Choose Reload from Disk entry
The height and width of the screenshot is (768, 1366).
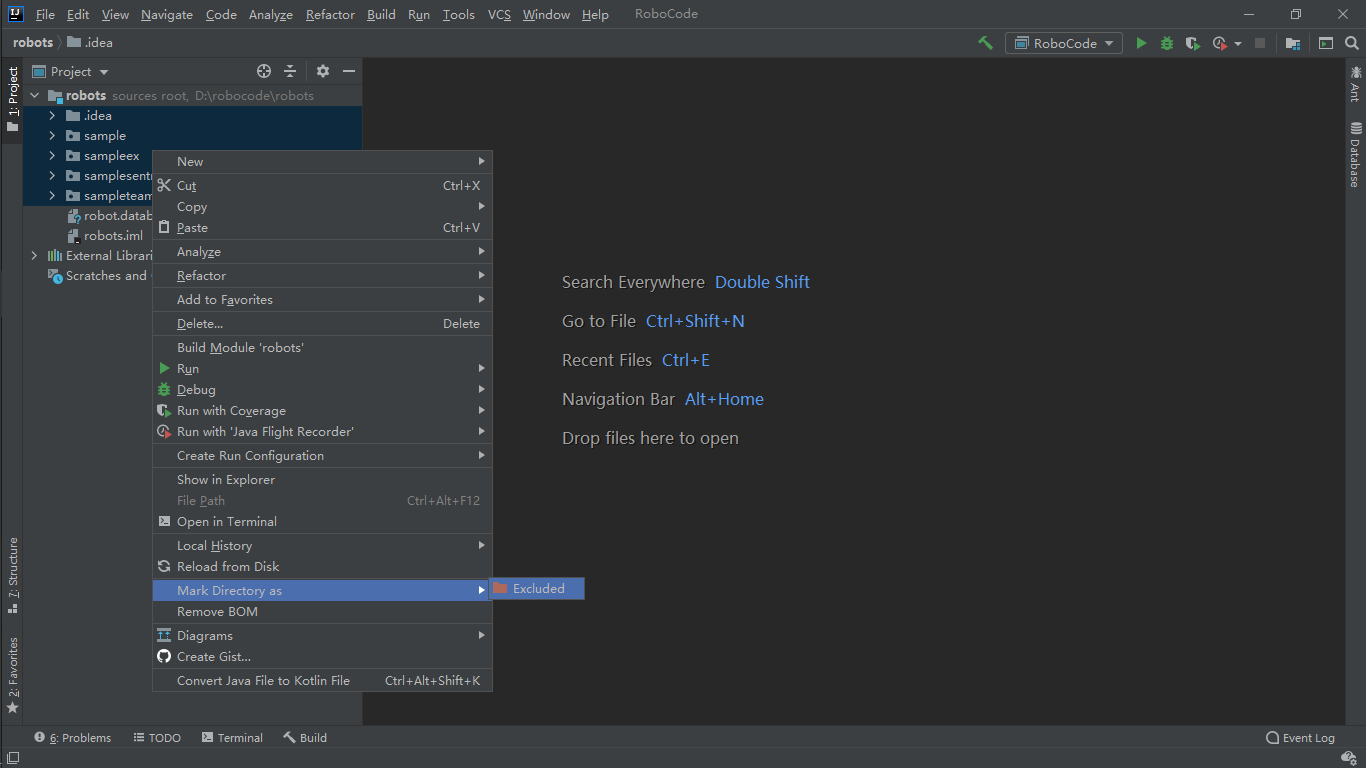point(321,566)
